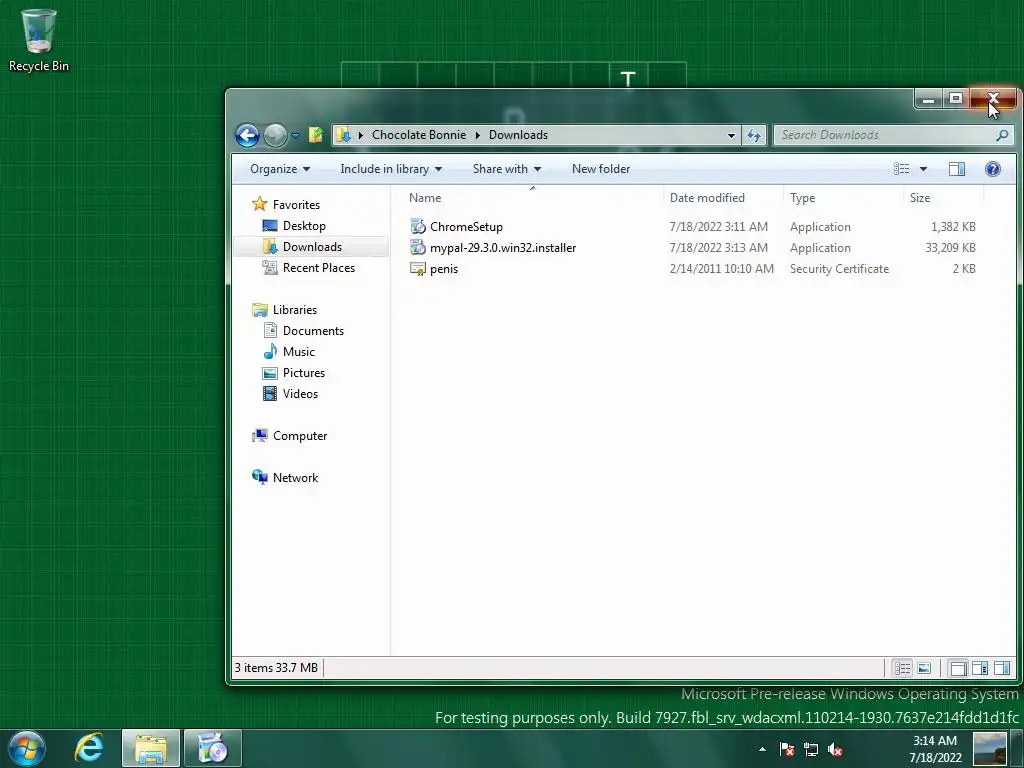Open the recent locations history arrow

[x=296, y=135]
